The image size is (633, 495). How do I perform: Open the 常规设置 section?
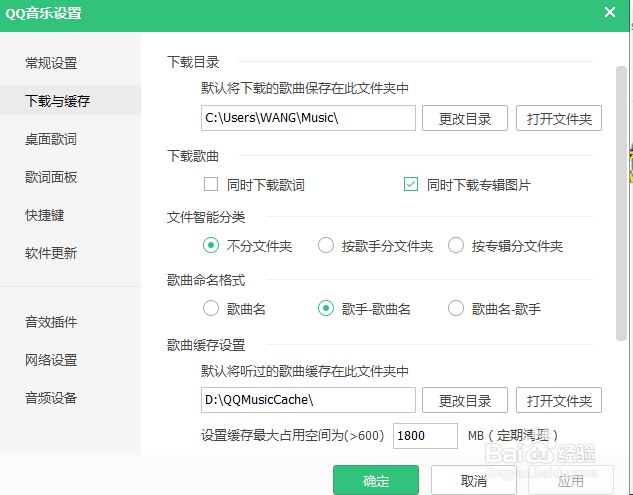tap(51, 63)
